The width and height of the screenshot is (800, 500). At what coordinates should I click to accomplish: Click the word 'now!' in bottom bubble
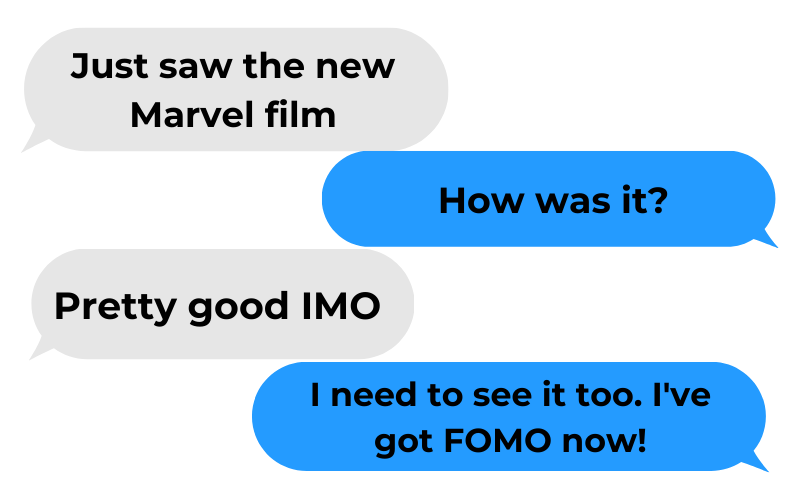click(604, 440)
